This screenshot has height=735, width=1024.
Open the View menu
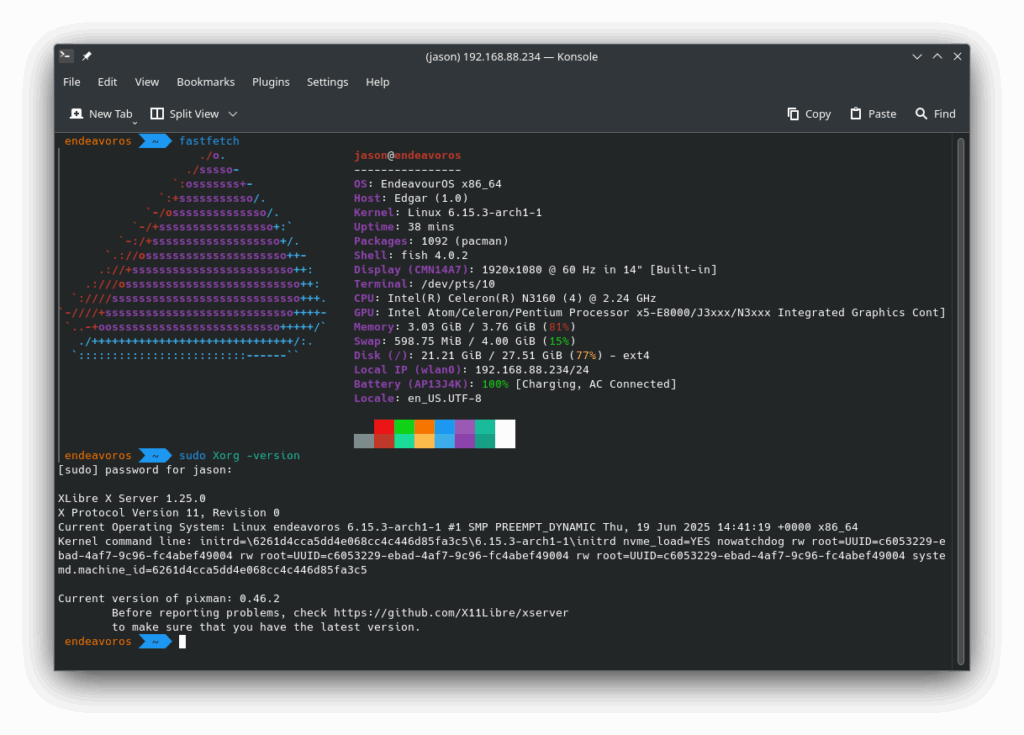pyautogui.click(x=147, y=82)
